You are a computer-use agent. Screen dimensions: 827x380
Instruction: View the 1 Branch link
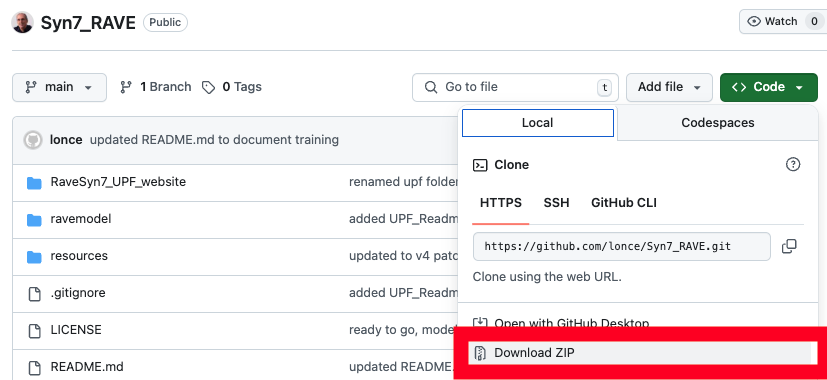coord(156,87)
